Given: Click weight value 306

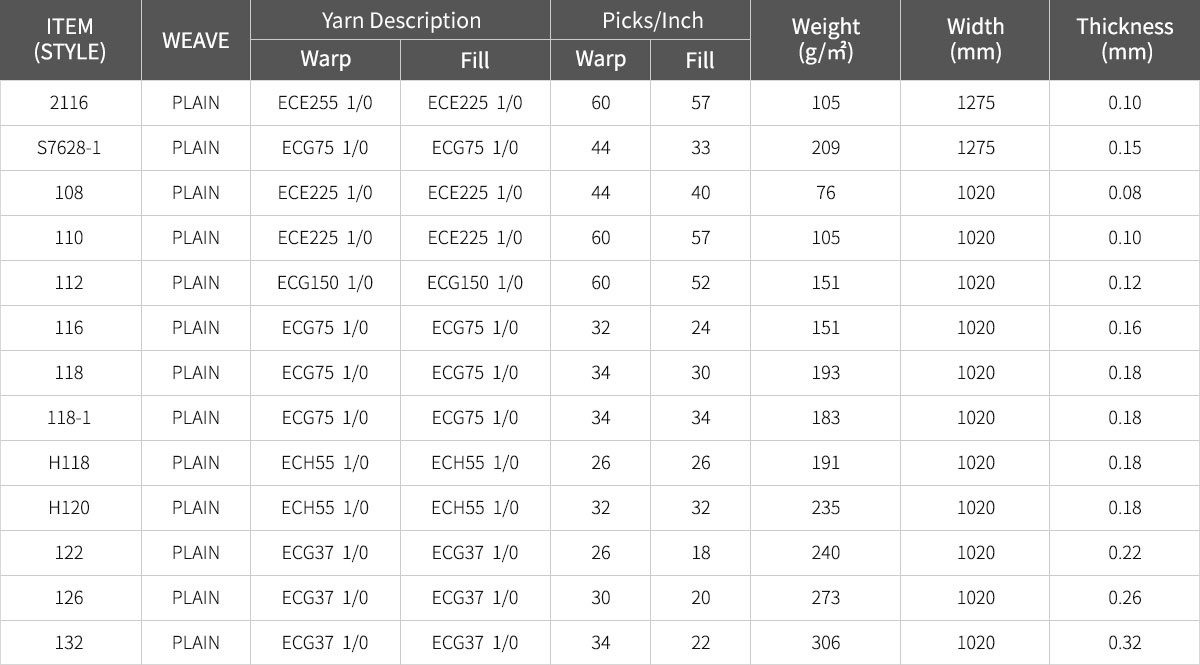Looking at the screenshot, I should click(825, 643).
